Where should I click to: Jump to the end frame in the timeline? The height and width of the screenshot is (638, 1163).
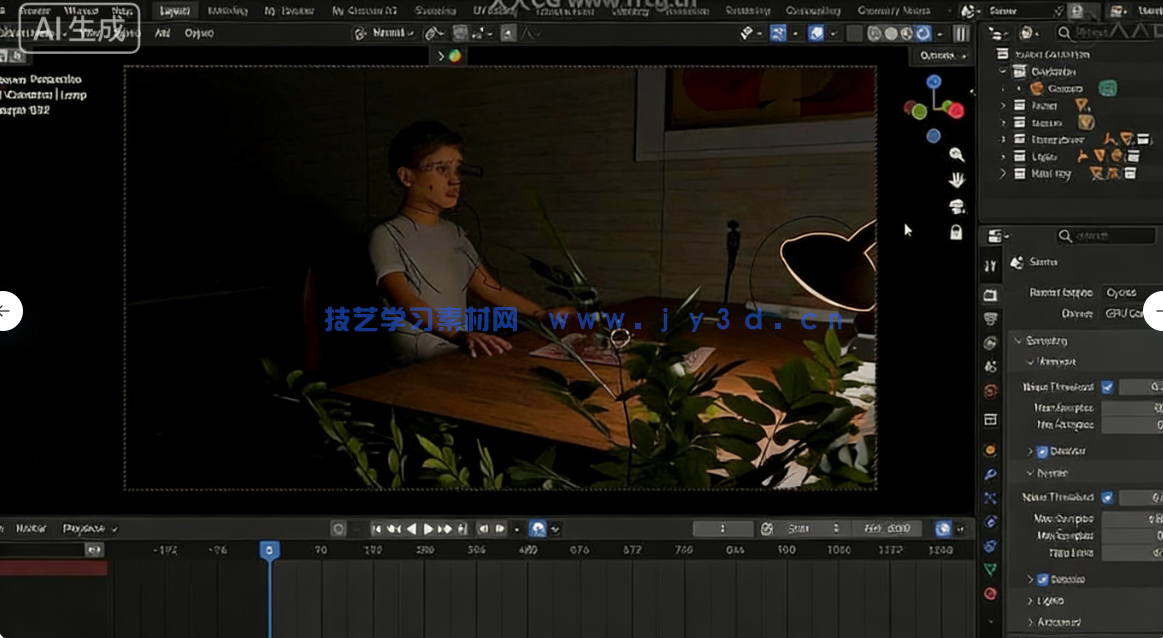(462, 528)
